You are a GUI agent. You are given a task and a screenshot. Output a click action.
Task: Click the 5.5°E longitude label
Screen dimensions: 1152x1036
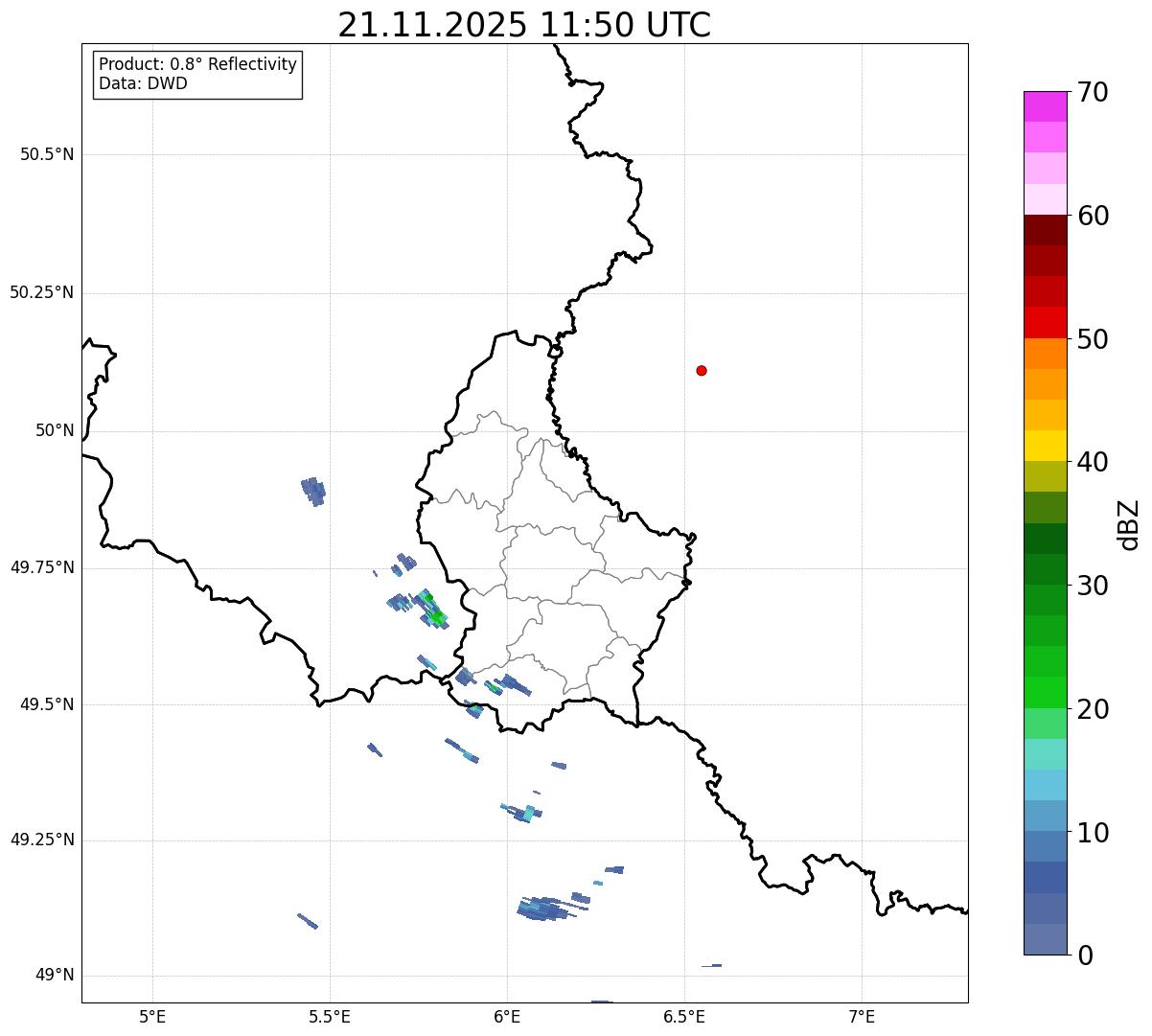tap(330, 1017)
